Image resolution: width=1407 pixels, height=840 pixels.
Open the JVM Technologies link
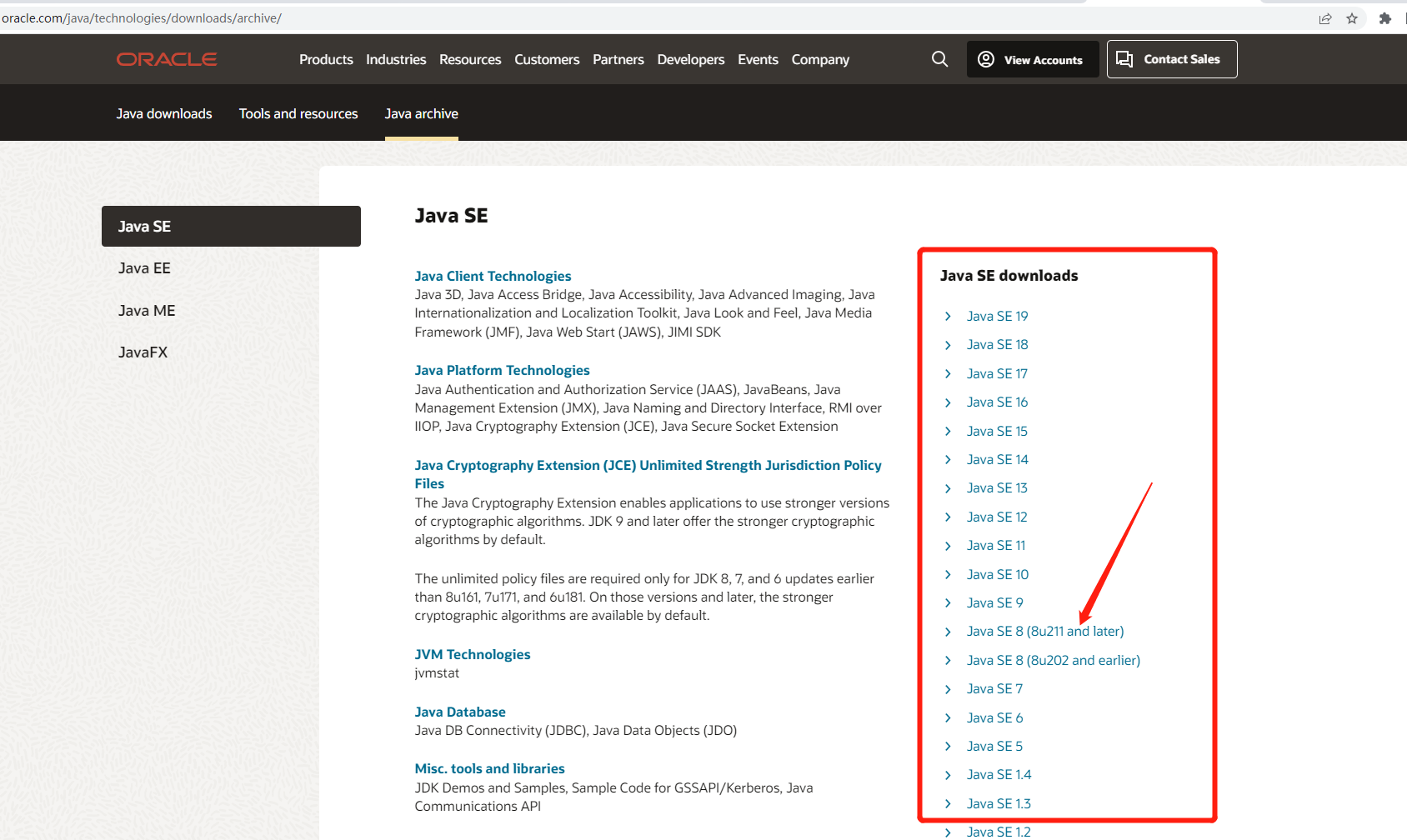[x=473, y=654]
